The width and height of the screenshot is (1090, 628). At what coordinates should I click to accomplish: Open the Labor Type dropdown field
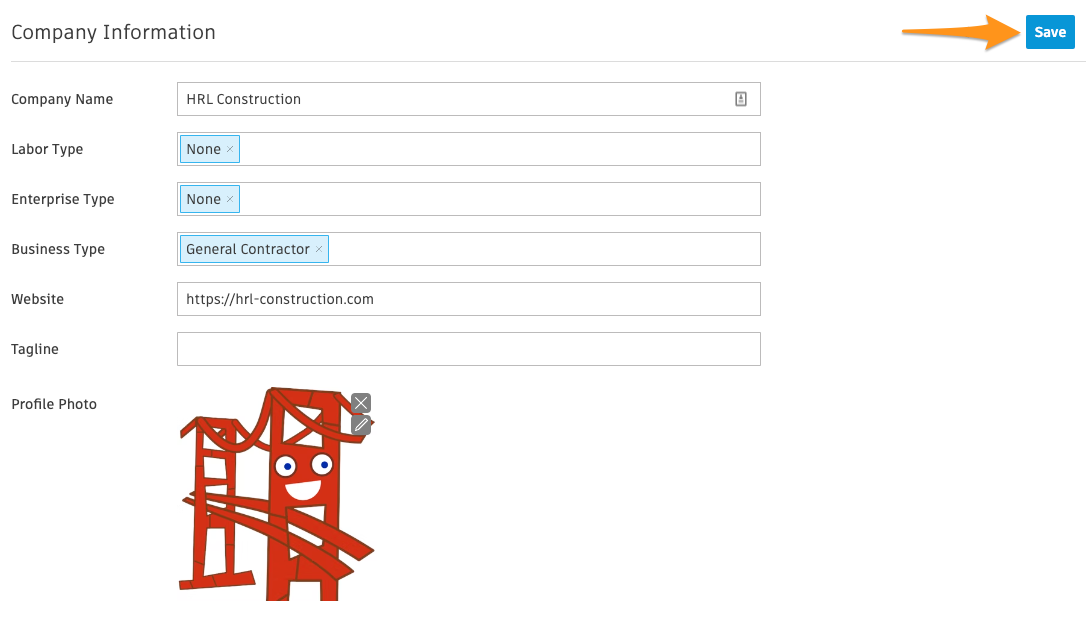click(500, 149)
